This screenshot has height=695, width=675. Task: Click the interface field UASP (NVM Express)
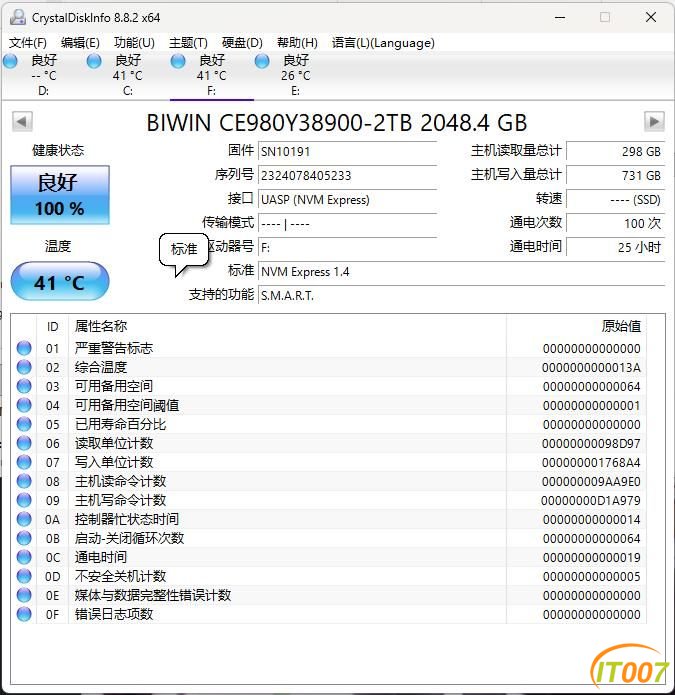(347, 199)
